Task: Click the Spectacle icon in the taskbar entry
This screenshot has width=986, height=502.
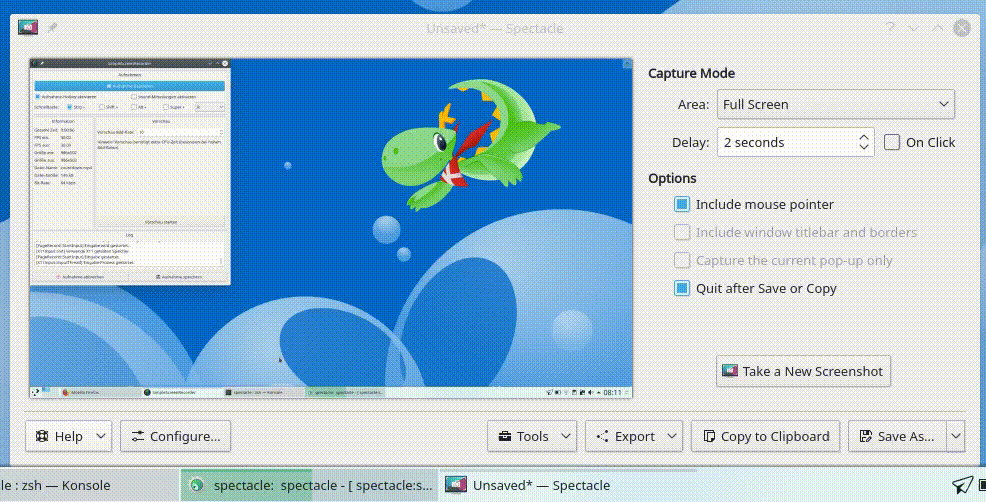Action: (x=456, y=484)
